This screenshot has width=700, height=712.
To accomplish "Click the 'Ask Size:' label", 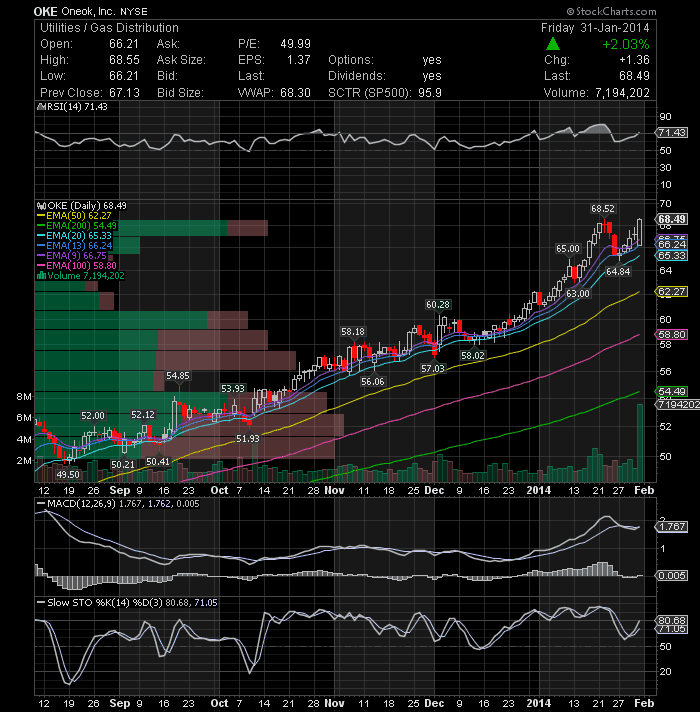I will [x=181, y=60].
